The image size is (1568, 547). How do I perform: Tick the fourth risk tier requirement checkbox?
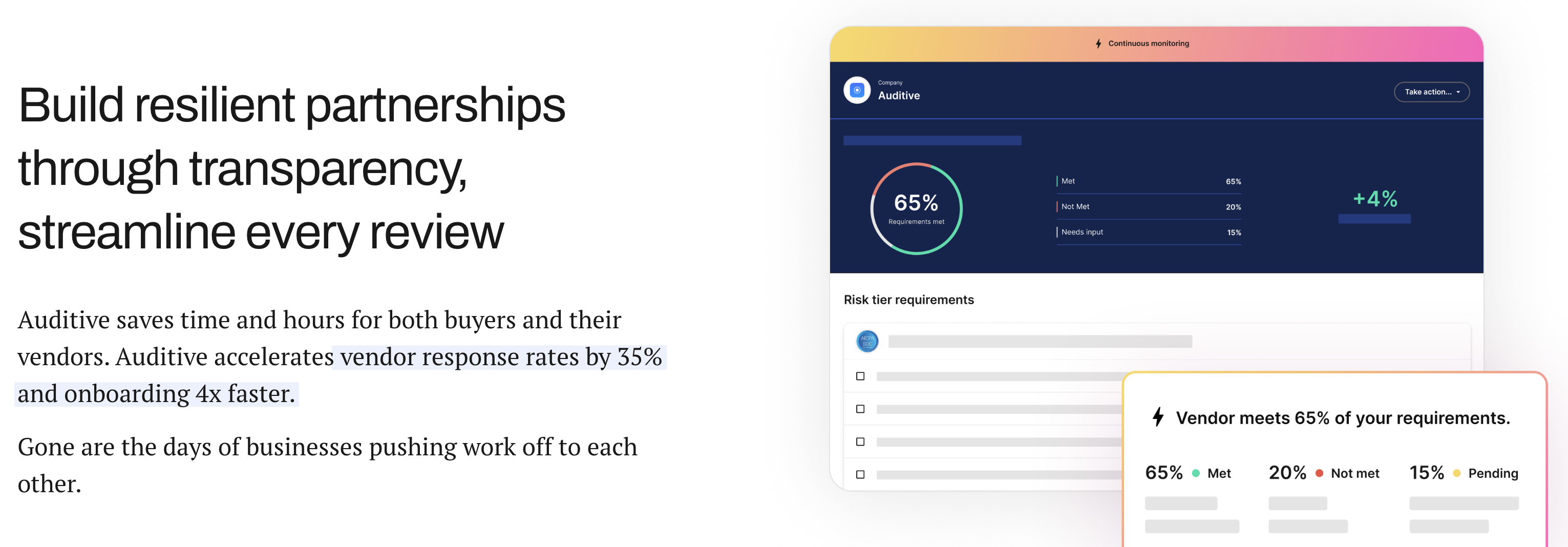click(860, 474)
